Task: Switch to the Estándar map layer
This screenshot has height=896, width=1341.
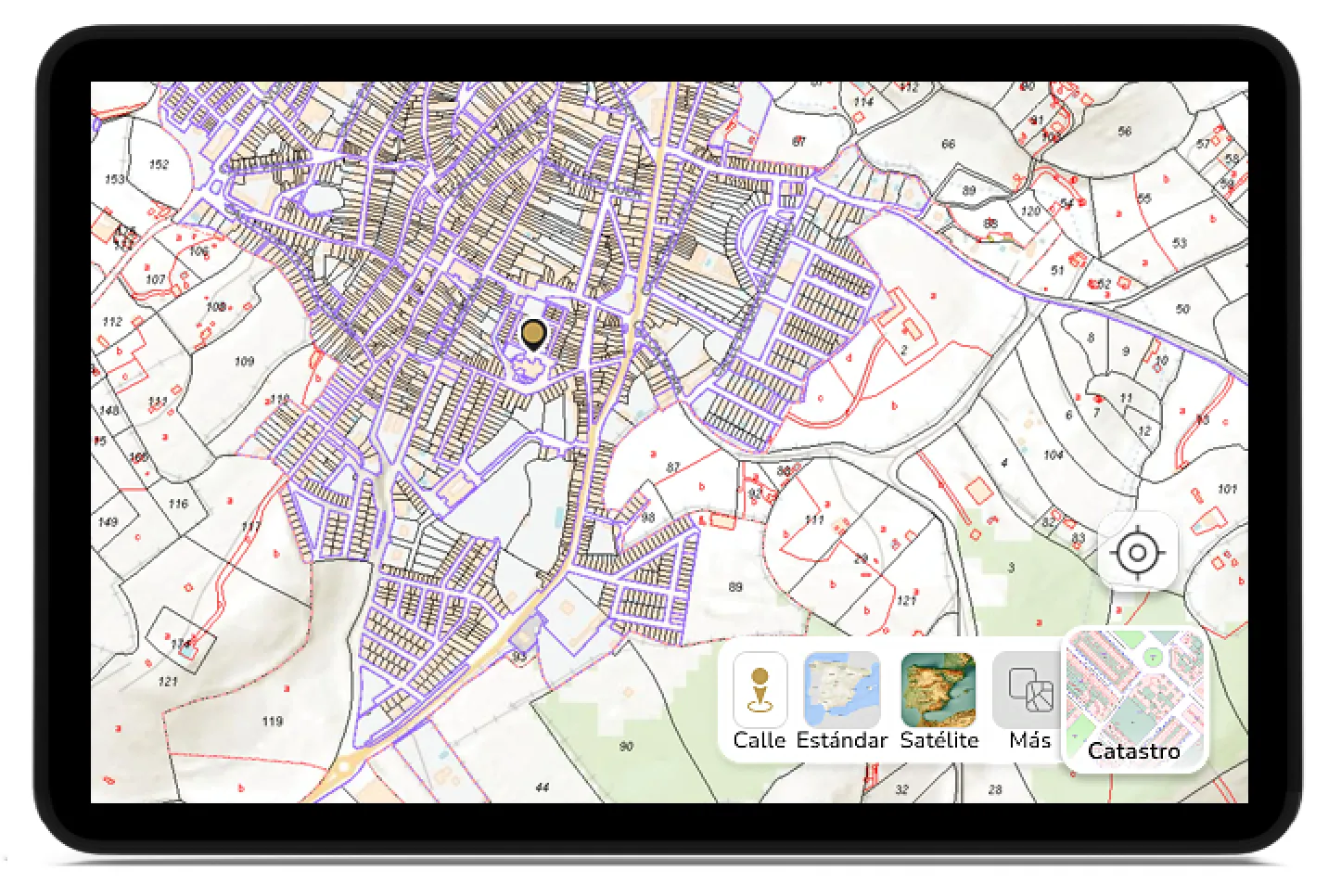Action: [841, 691]
